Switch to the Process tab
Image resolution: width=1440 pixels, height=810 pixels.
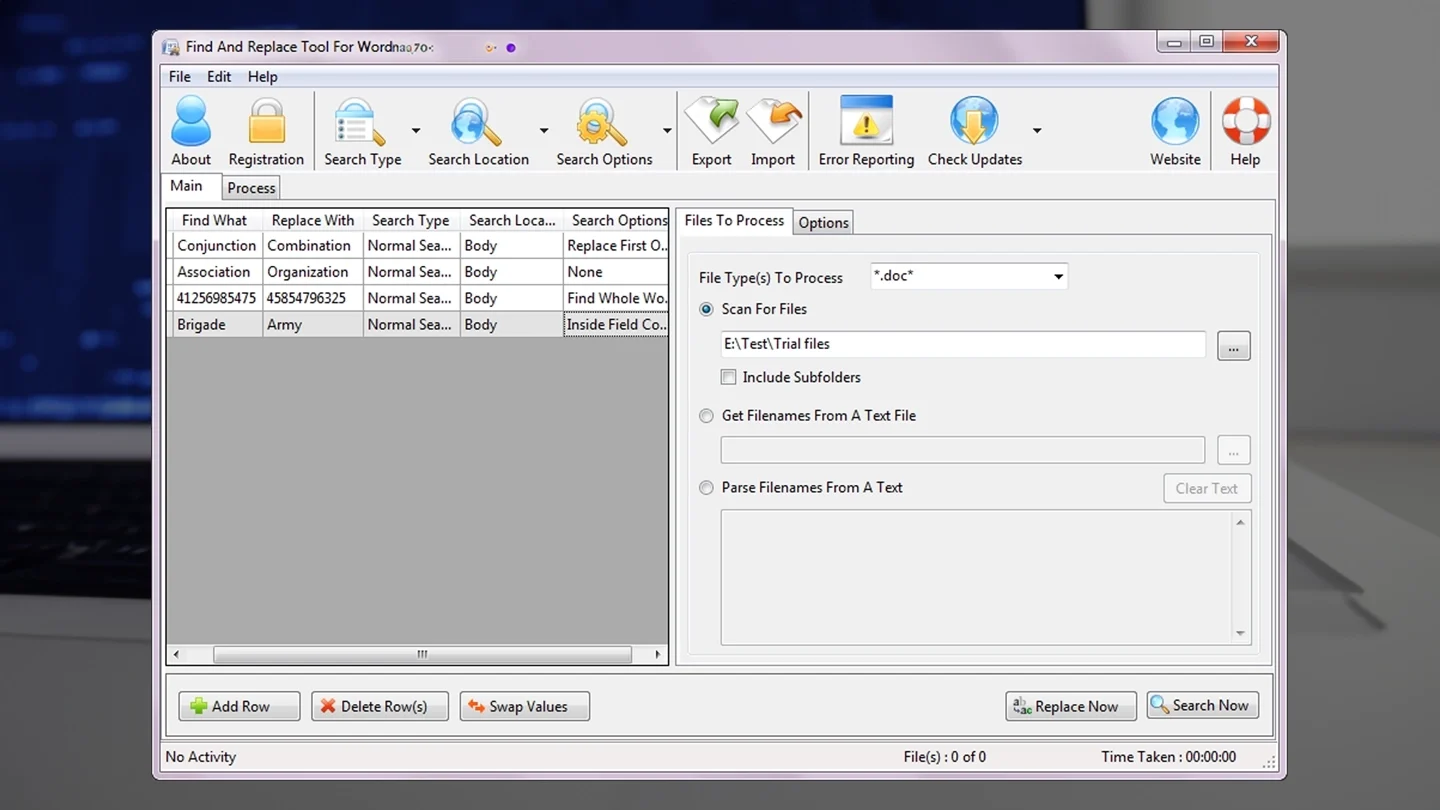point(251,188)
